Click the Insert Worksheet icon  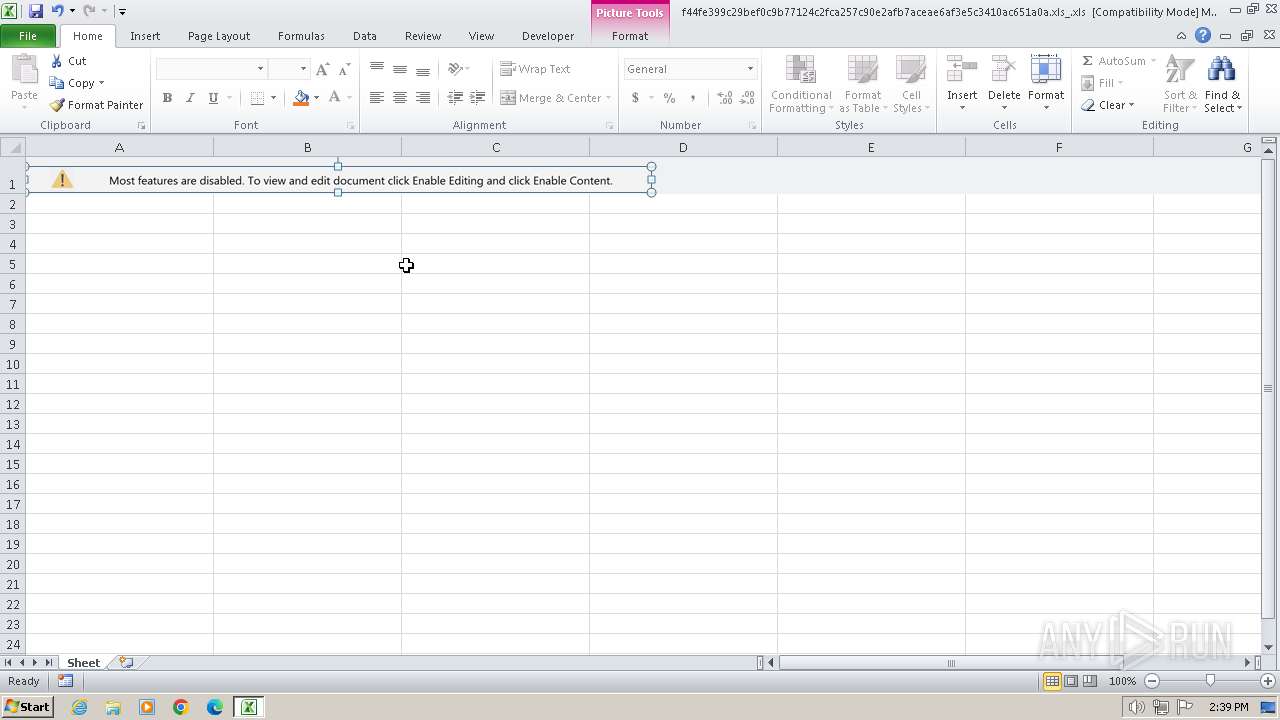[x=126, y=662]
